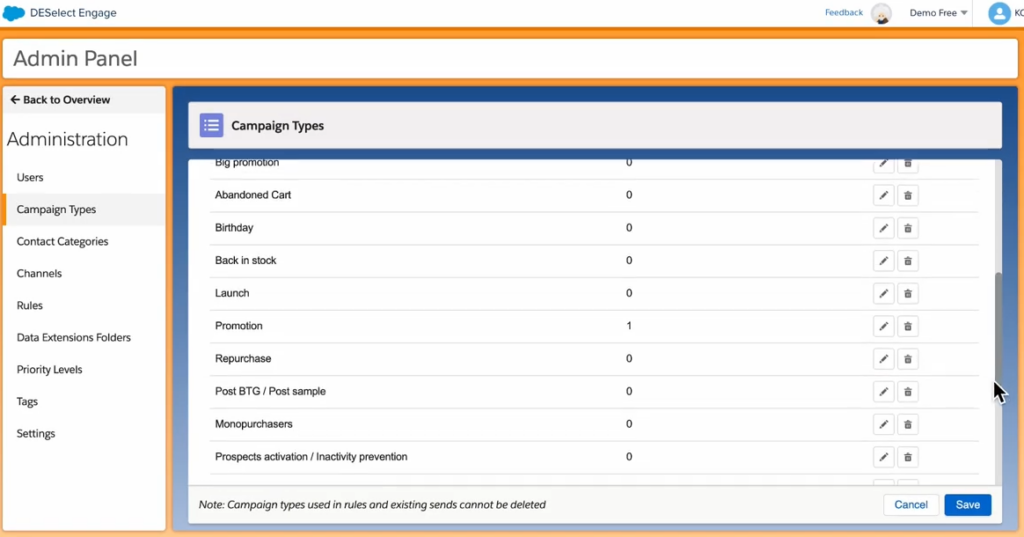Click edit pencil for Abandoned Cart
The image size is (1024, 537).
(884, 195)
